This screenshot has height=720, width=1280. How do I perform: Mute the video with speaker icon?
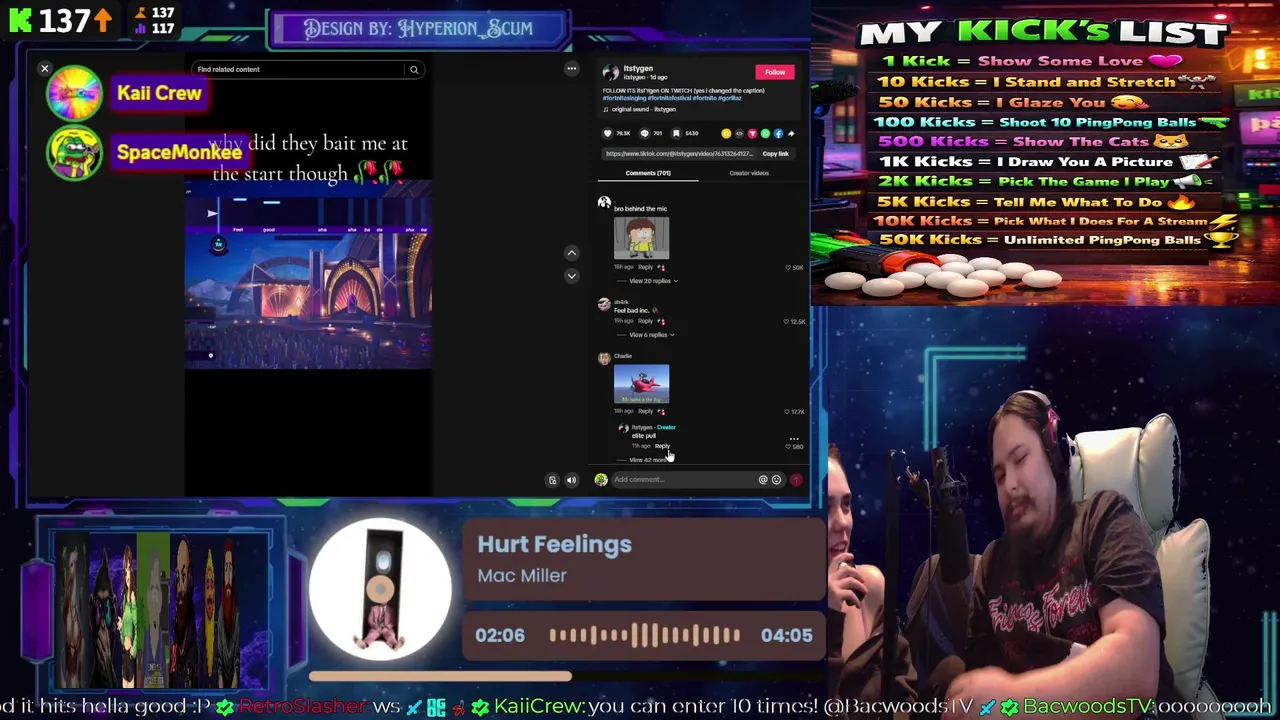[x=571, y=480]
